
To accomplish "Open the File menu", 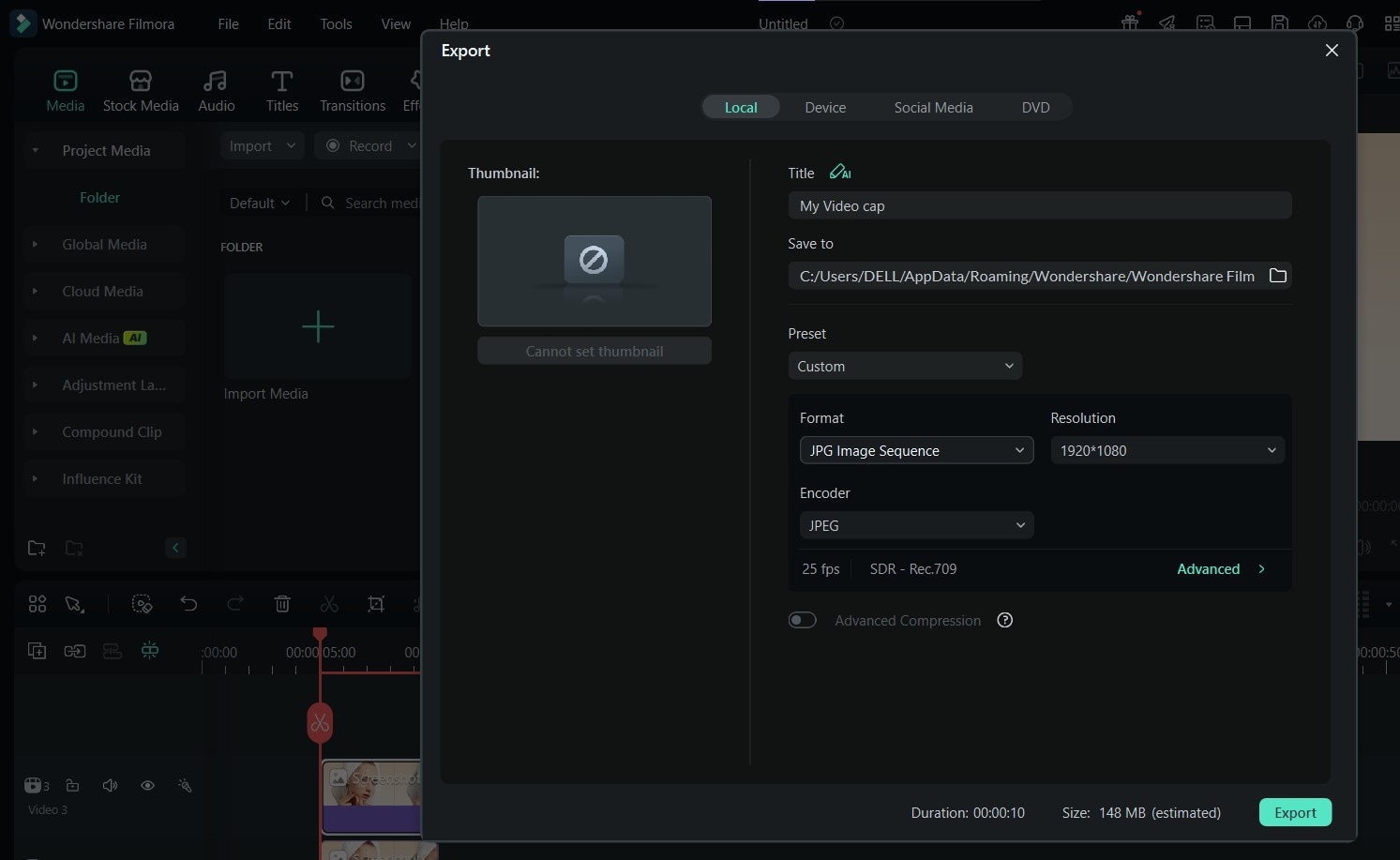I will 228,23.
